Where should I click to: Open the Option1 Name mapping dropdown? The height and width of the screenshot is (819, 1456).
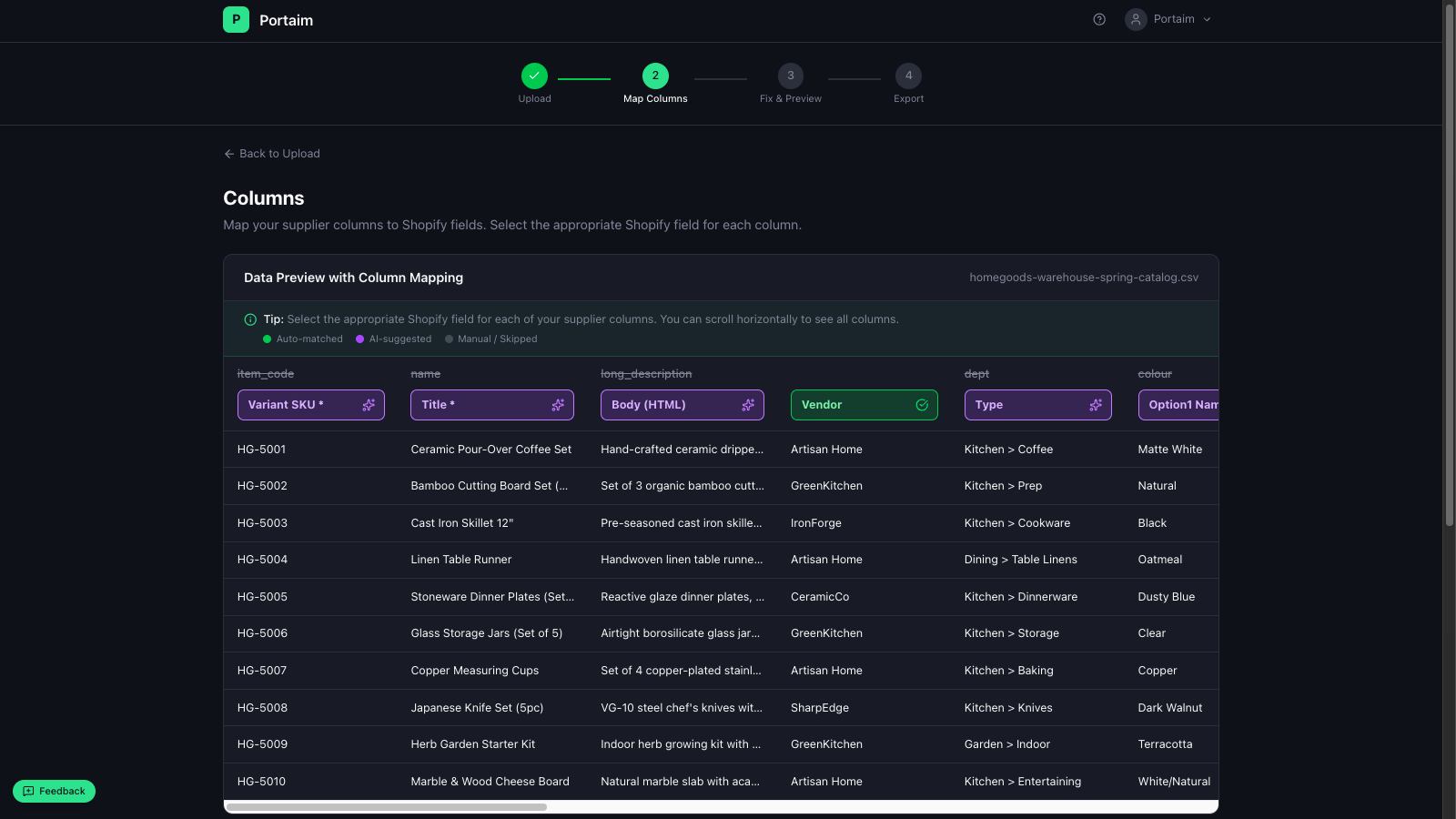click(1183, 404)
